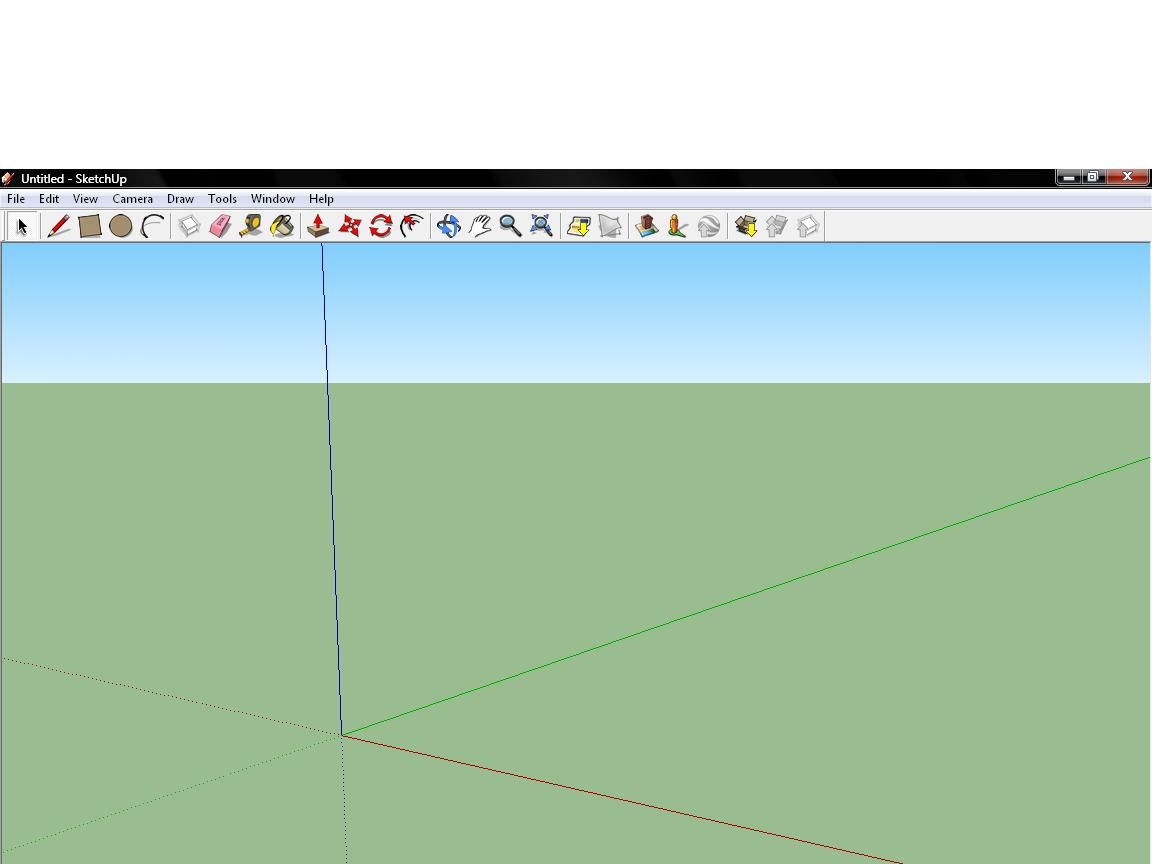Pick the Circle drawing tool
1152x864 pixels.
coord(121,226)
